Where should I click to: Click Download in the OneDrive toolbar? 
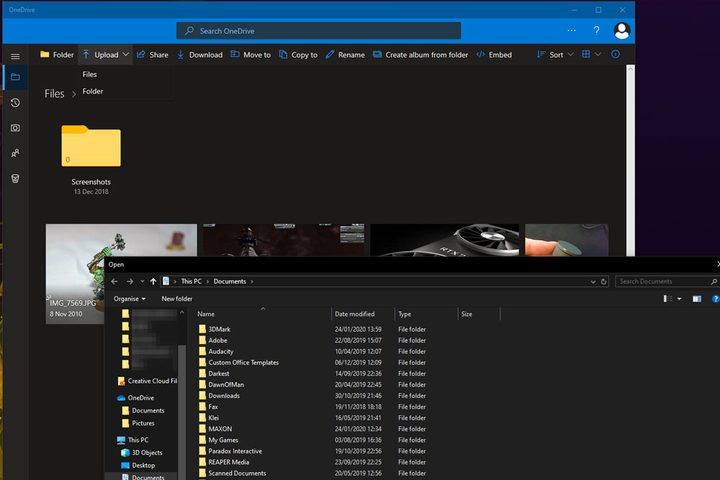(x=200, y=55)
